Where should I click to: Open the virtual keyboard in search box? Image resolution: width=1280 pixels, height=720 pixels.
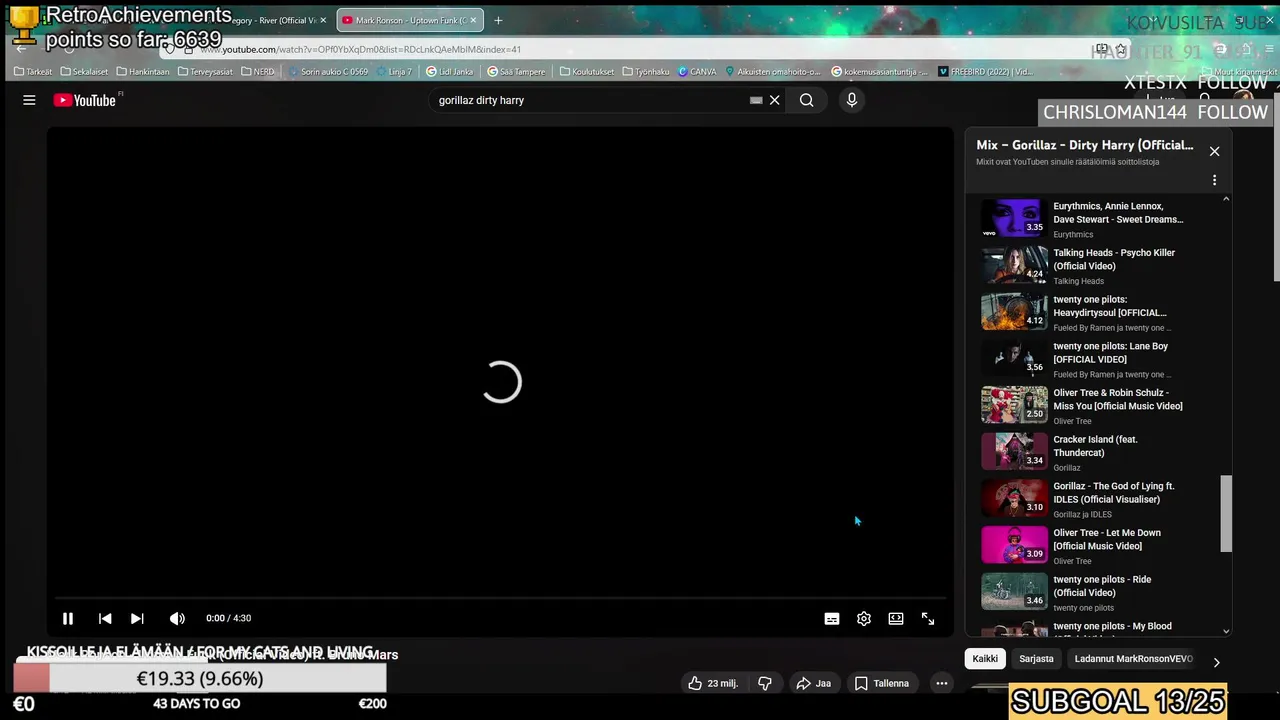point(756,100)
